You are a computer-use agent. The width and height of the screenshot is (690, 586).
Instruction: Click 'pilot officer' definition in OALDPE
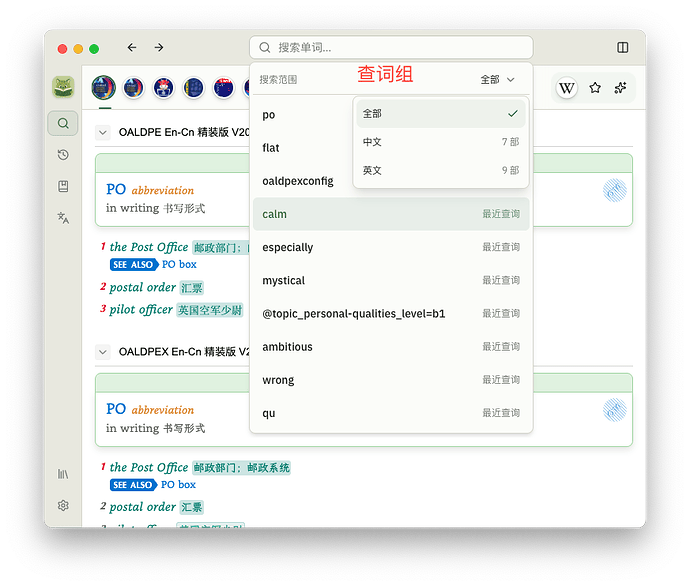pyautogui.click(x=141, y=310)
